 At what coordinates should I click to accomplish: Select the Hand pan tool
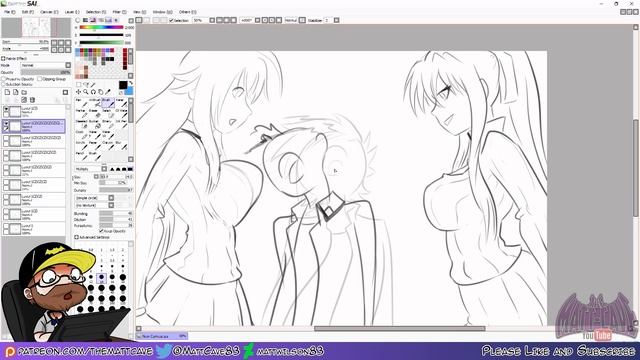pyautogui.click(x=100, y=92)
